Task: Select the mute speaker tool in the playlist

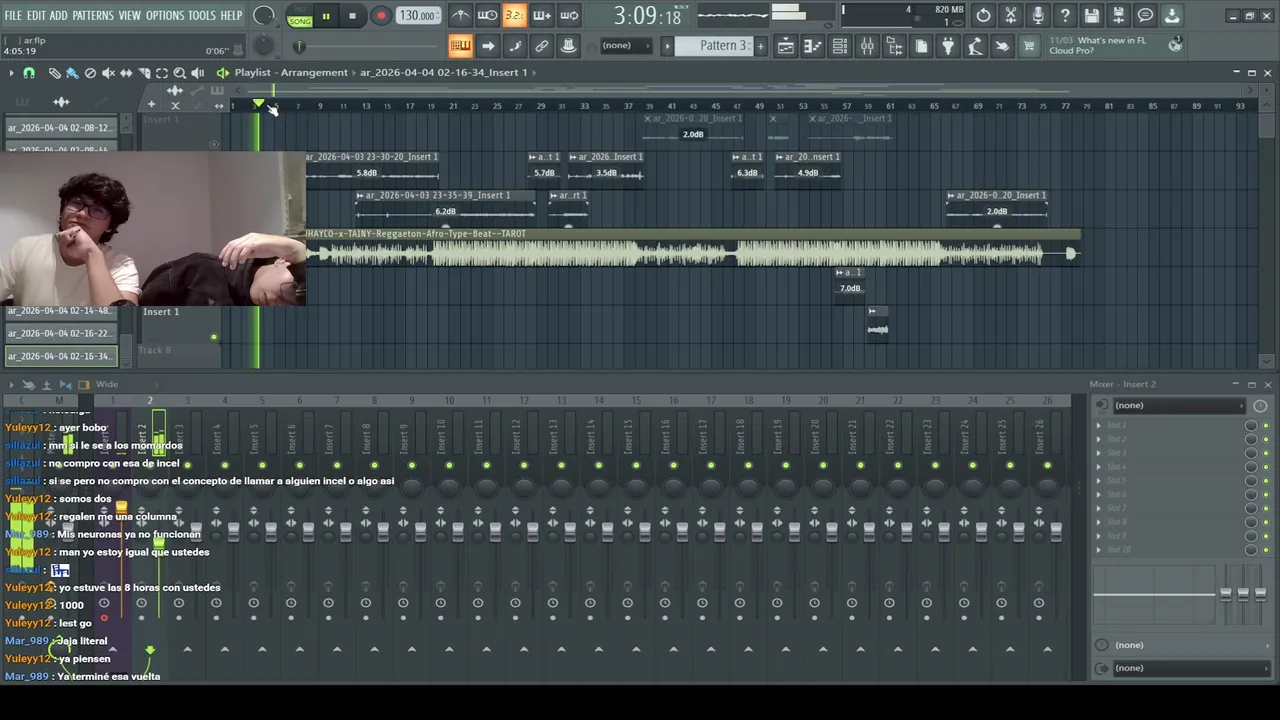Action: (108, 73)
